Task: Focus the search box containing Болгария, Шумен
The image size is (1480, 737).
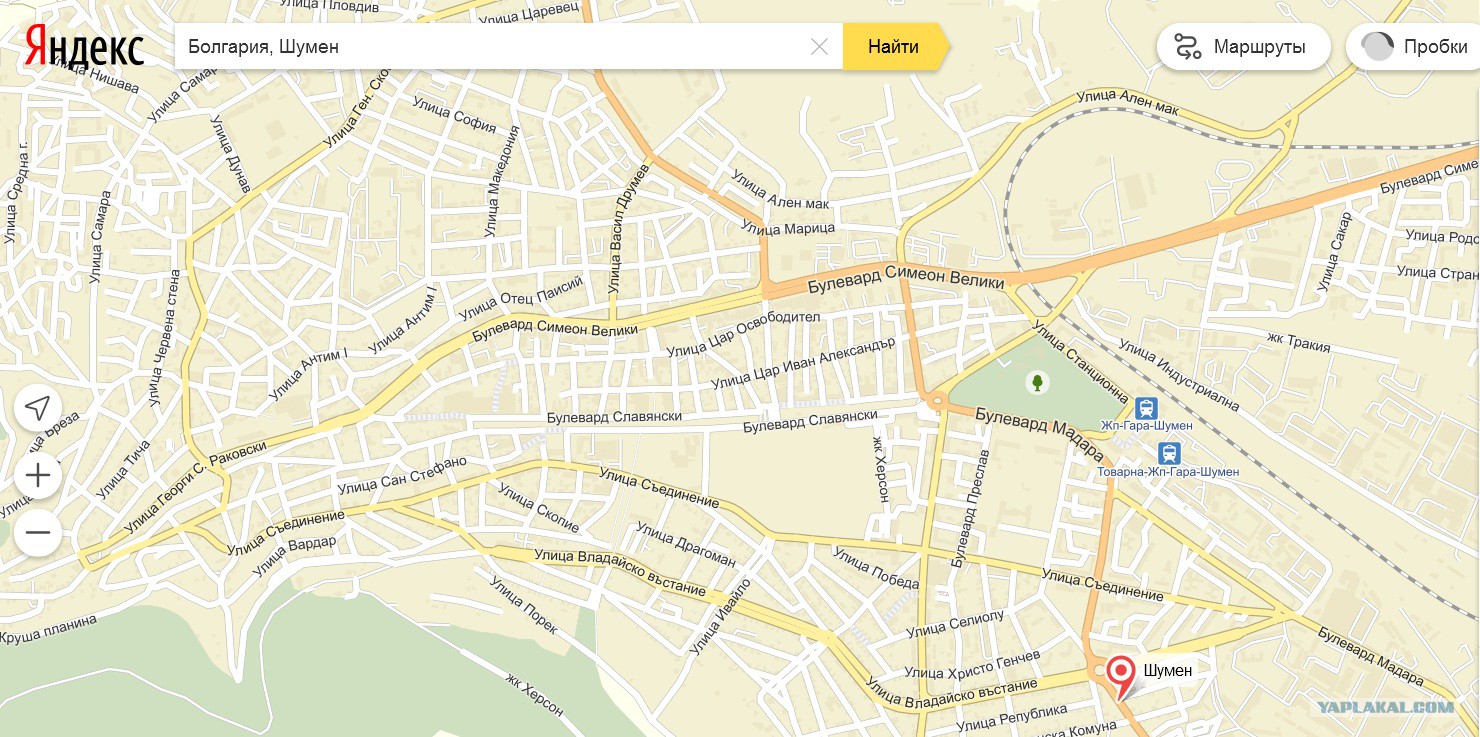Action: click(x=490, y=47)
